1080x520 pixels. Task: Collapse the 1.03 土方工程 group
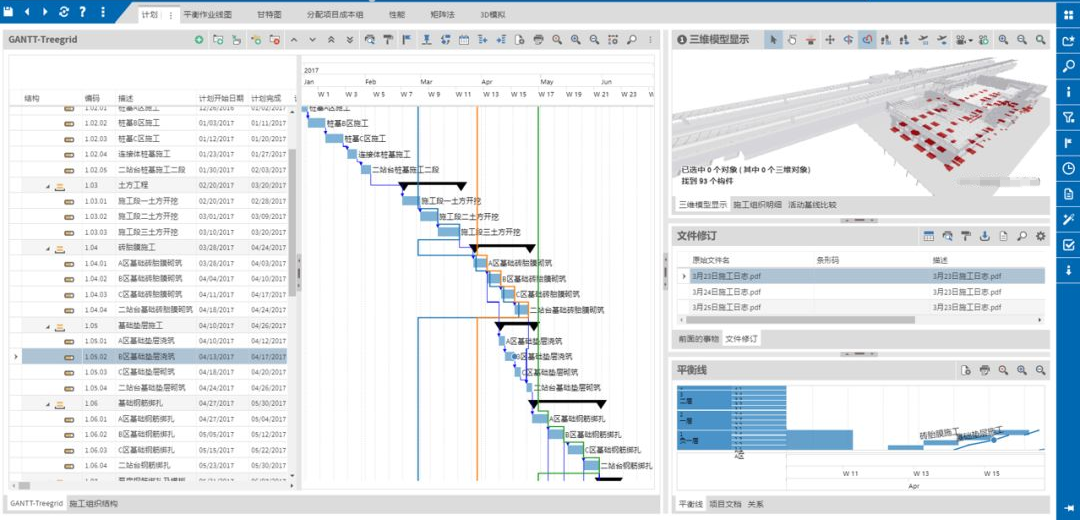[48, 185]
